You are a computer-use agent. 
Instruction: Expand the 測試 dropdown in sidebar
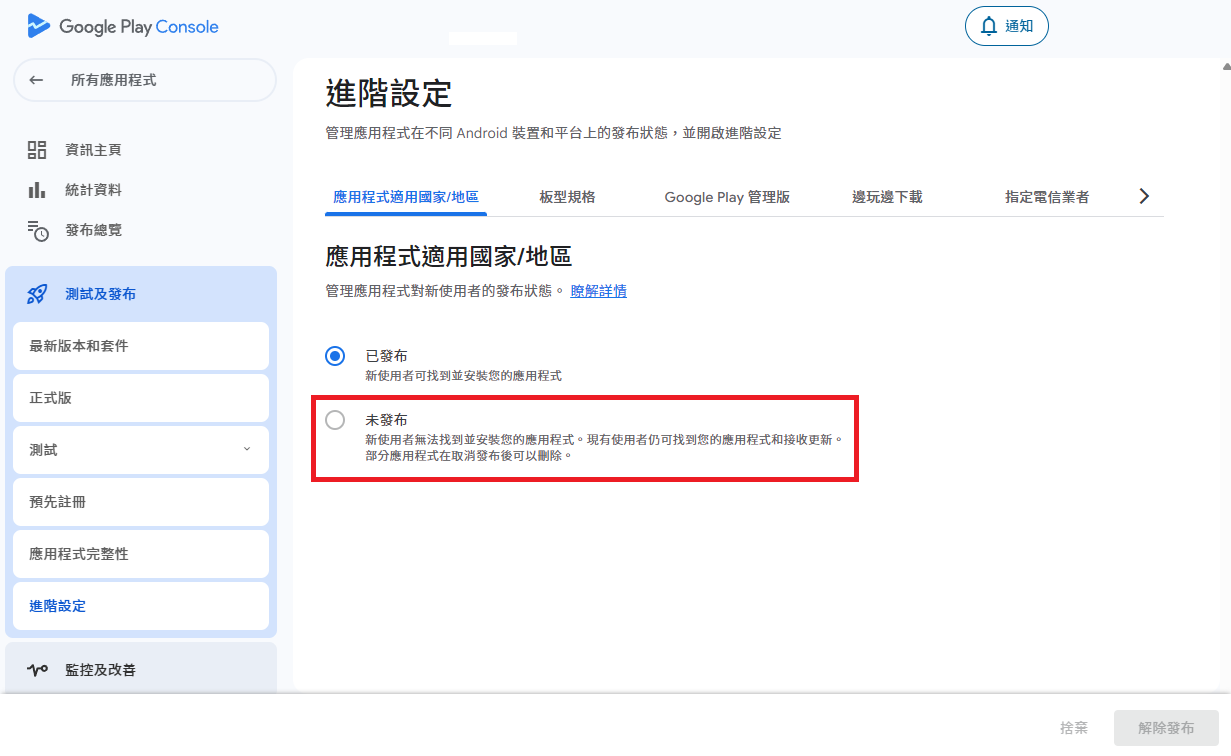pyautogui.click(x=246, y=449)
